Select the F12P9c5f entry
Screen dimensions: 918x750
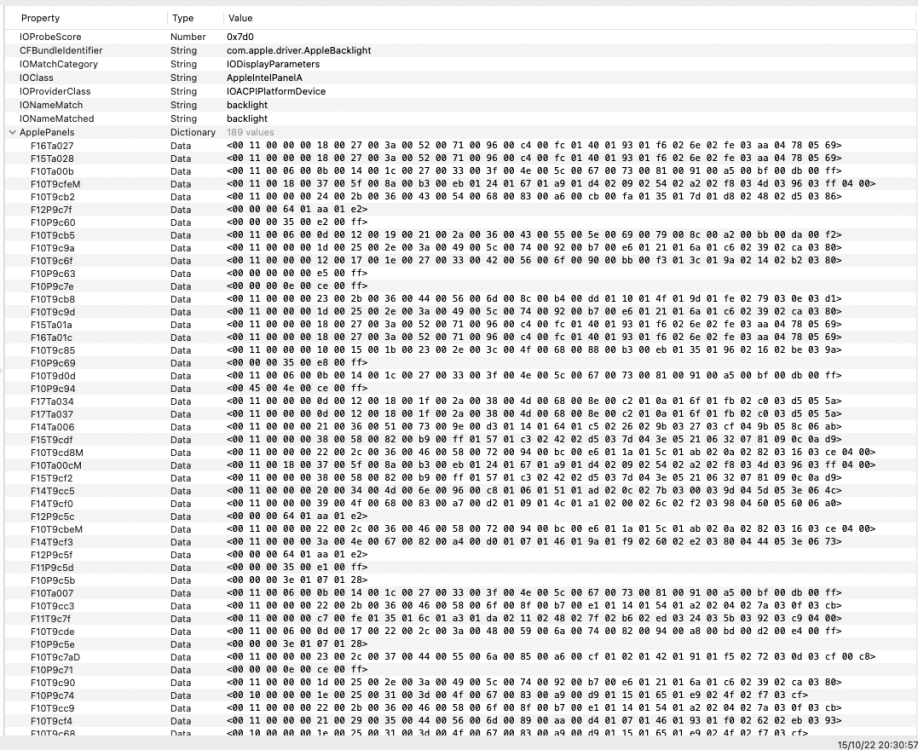click(52, 555)
